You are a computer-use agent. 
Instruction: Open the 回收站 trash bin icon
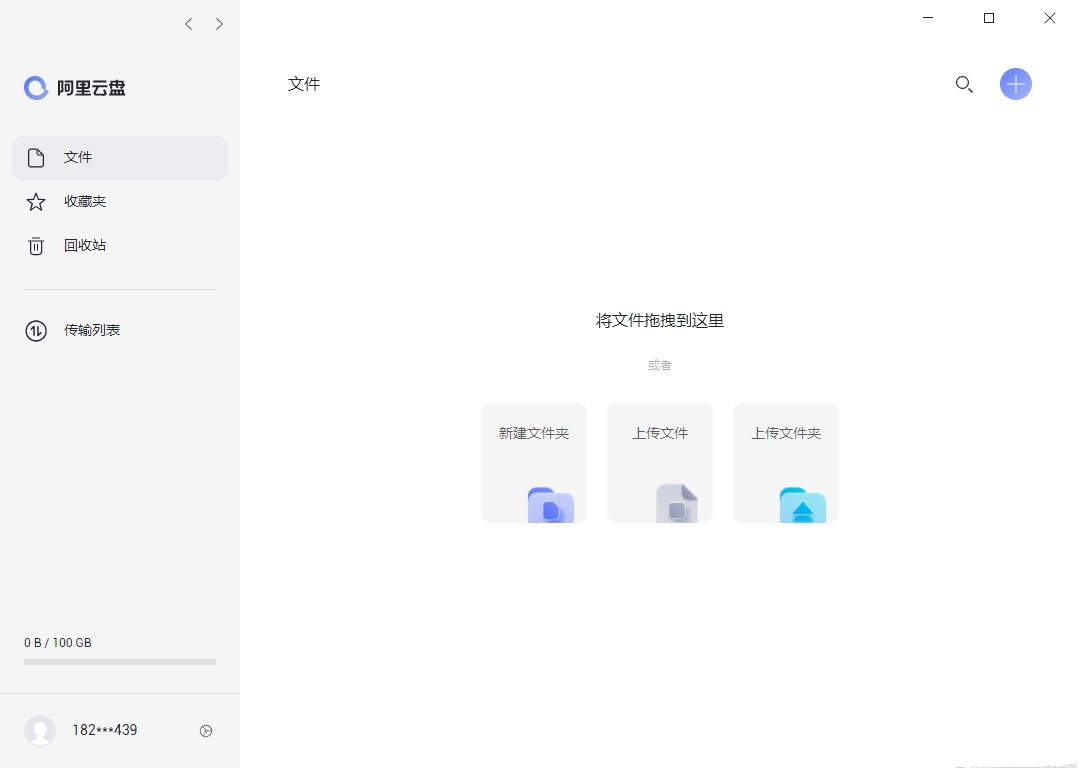click(36, 245)
